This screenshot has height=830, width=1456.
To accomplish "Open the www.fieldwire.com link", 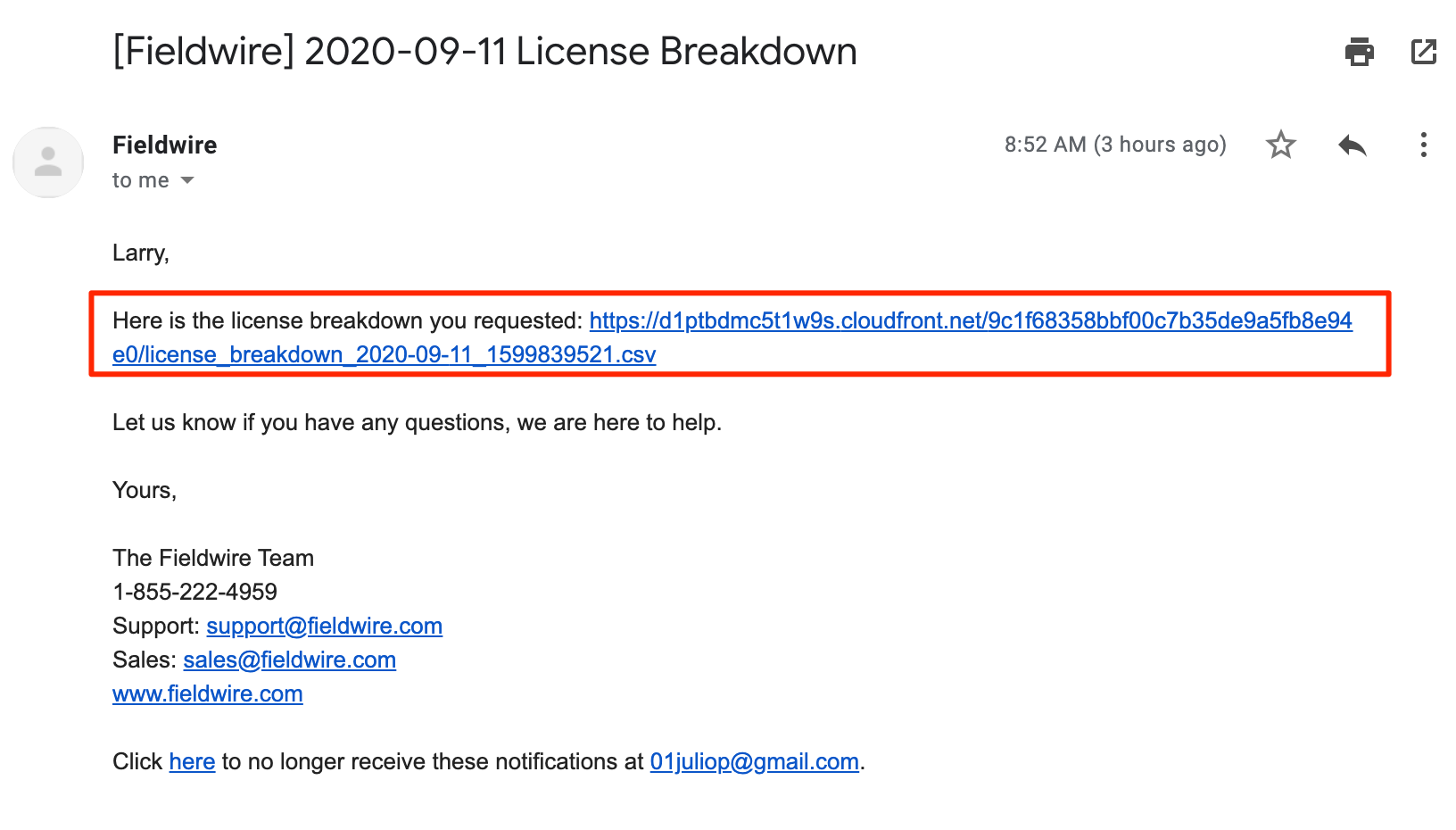I will coord(208,693).
